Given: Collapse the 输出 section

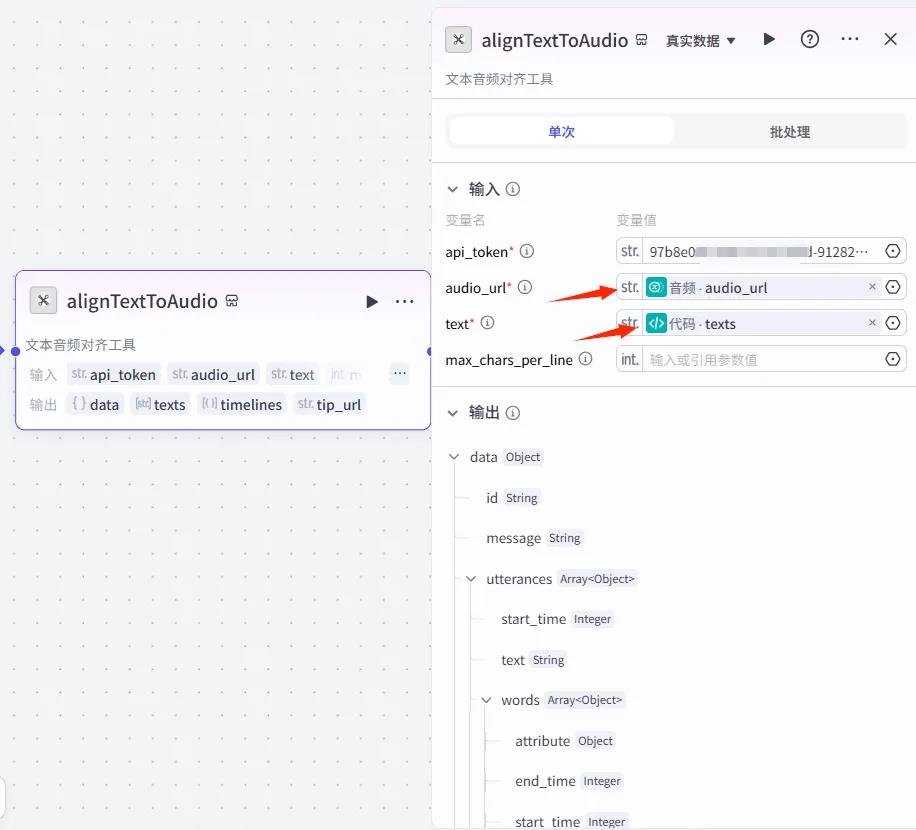Looking at the screenshot, I should (453, 413).
